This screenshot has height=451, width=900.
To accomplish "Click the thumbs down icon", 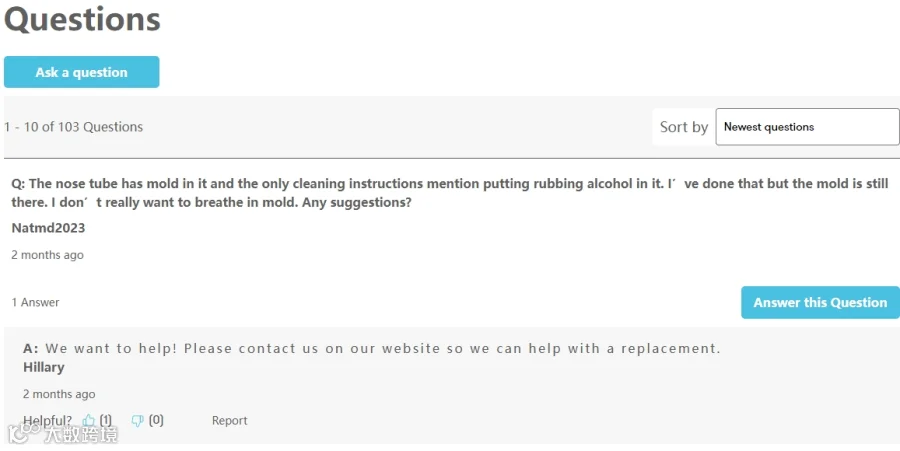I will (x=138, y=421).
